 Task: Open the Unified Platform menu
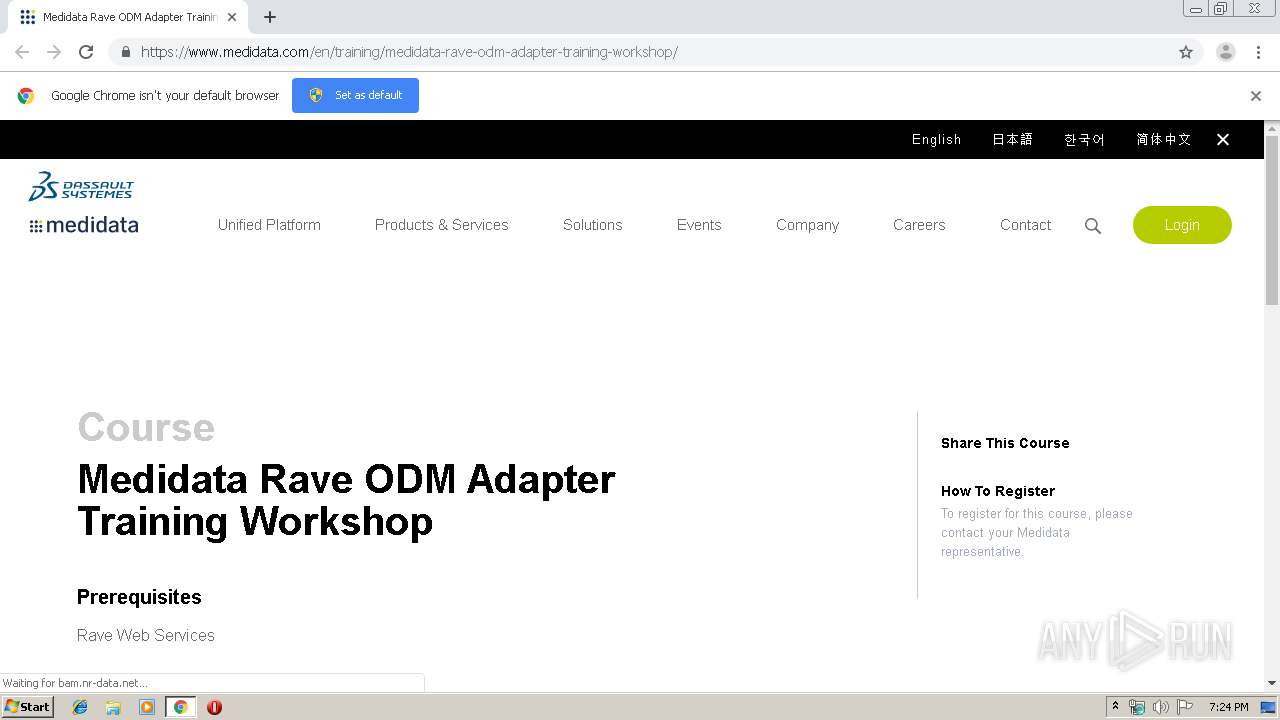[x=269, y=225]
